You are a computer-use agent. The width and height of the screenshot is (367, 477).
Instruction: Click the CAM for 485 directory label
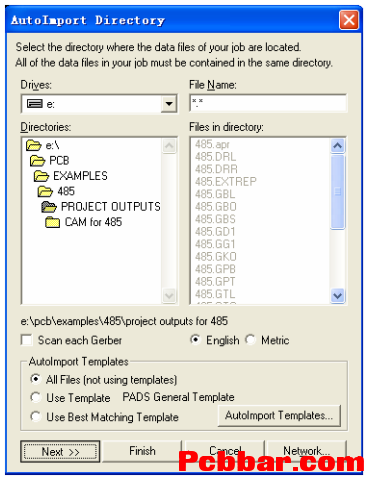point(93,222)
